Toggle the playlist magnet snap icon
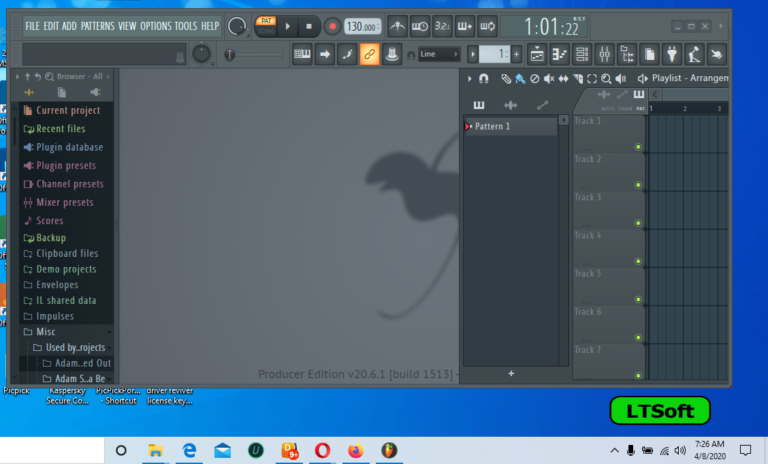The image size is (768, 464). [x=483, y=78]
